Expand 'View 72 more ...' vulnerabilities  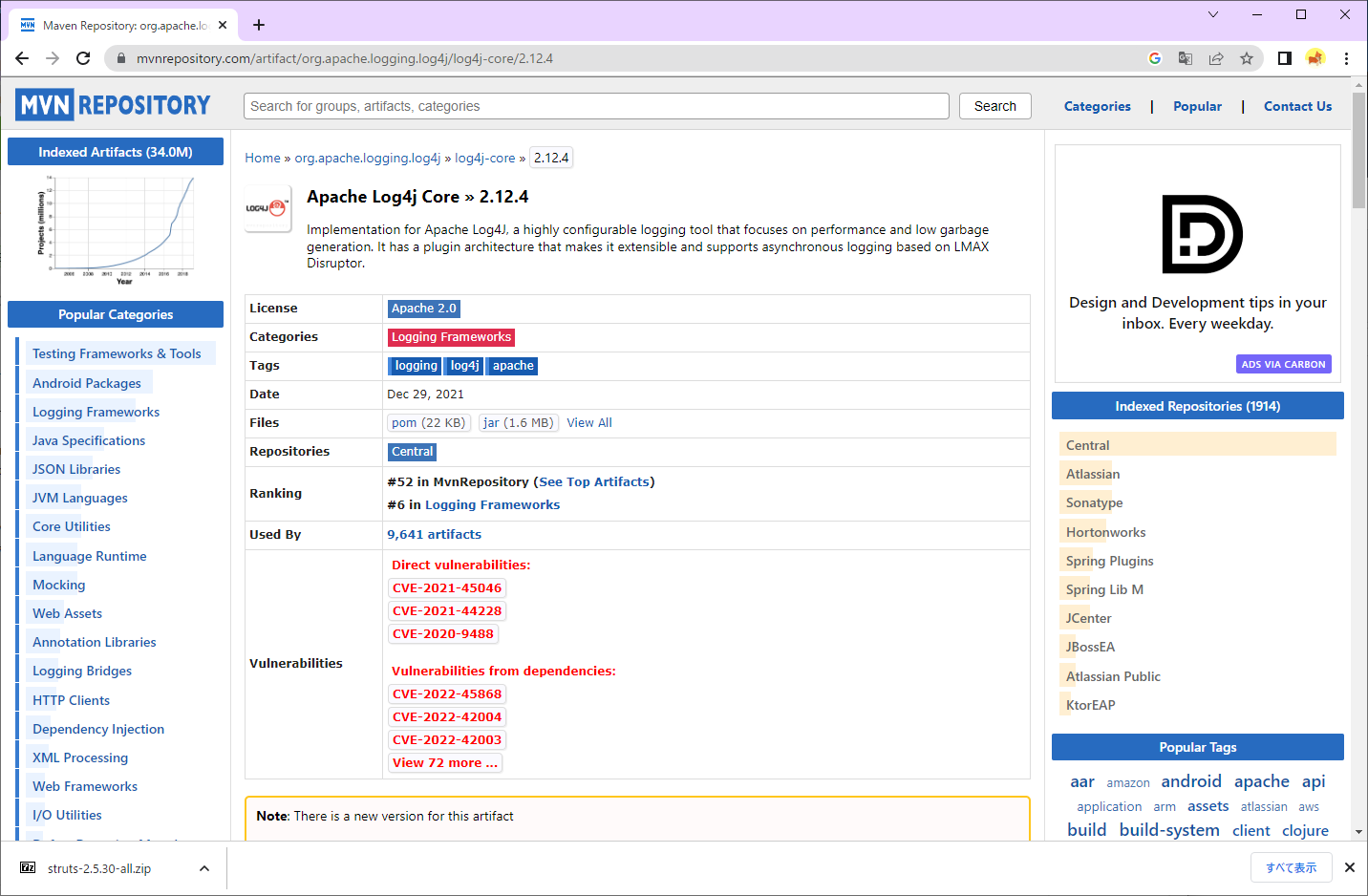[444, 762]
